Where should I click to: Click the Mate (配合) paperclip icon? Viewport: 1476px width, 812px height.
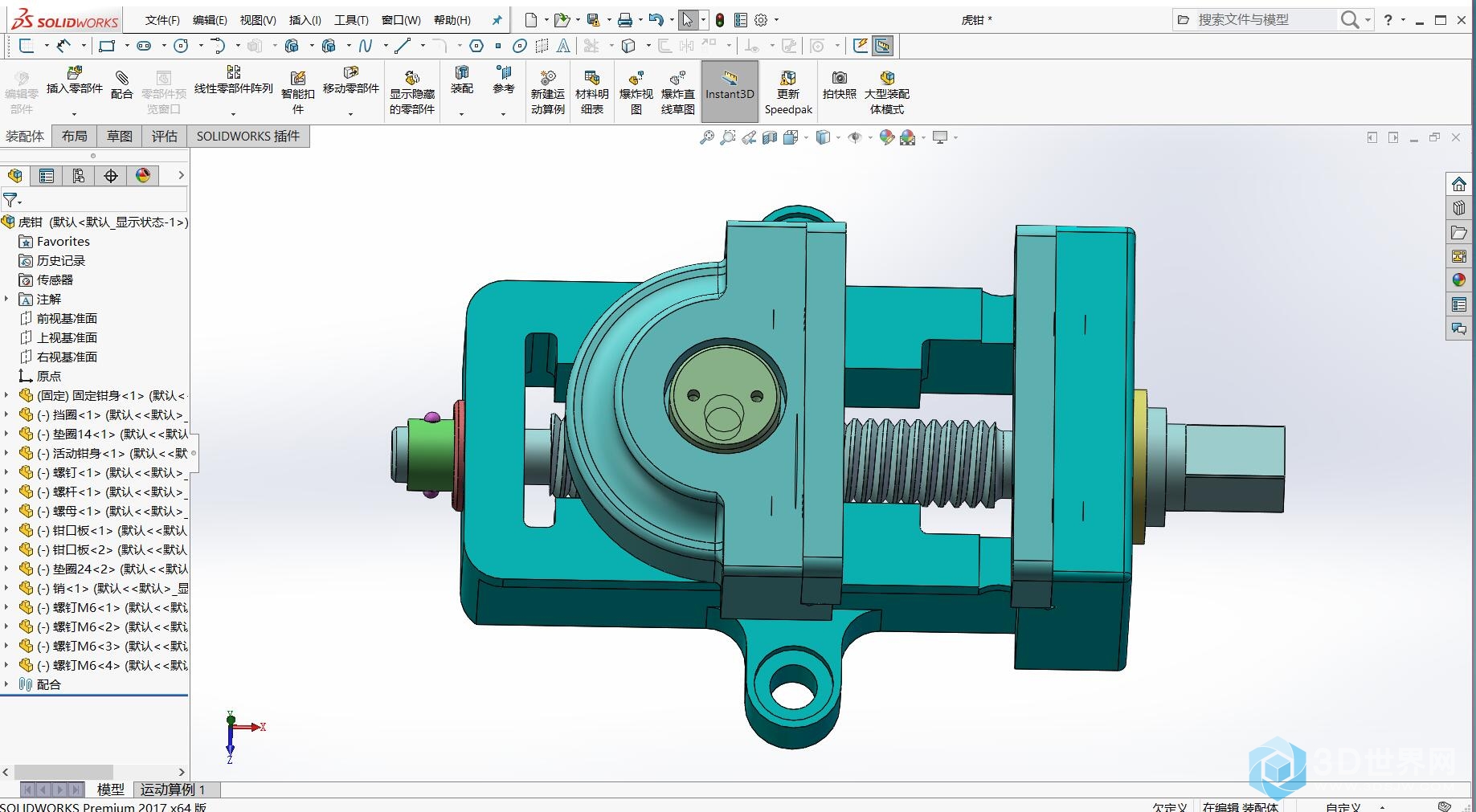(122, 78)
